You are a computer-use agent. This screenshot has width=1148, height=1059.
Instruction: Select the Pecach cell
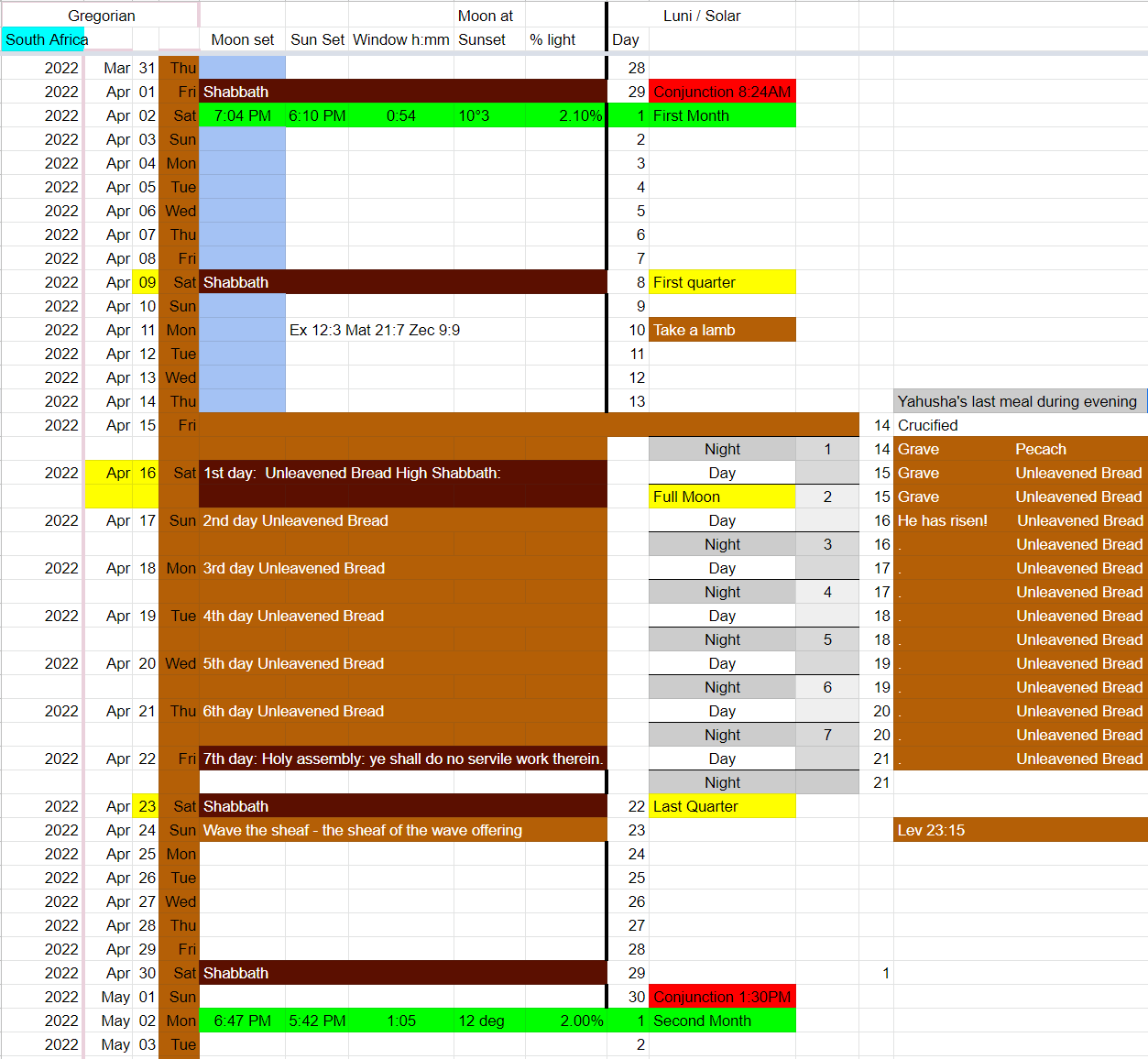[x=1041, y=449]
